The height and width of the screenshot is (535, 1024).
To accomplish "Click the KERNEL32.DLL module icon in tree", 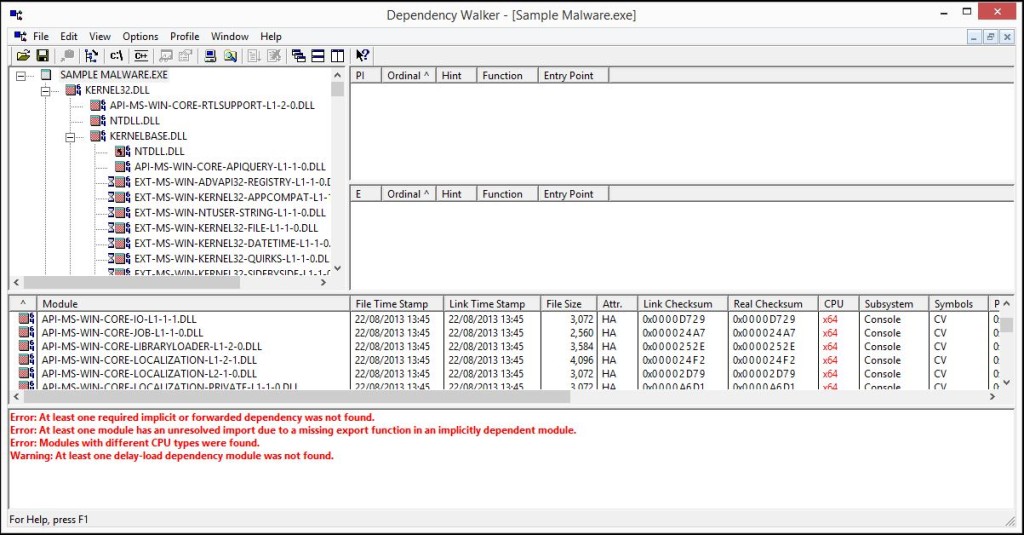I will click(73, 90).
